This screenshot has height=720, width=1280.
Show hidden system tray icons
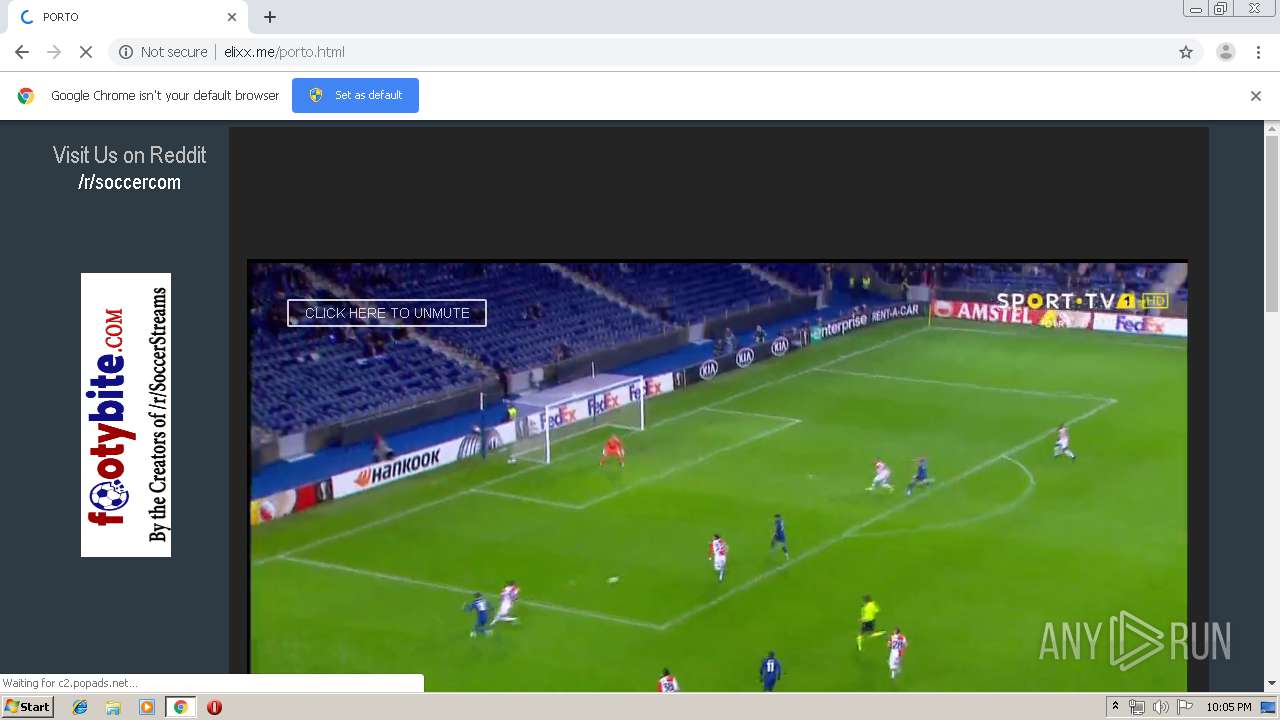(x=1115, y=707)
